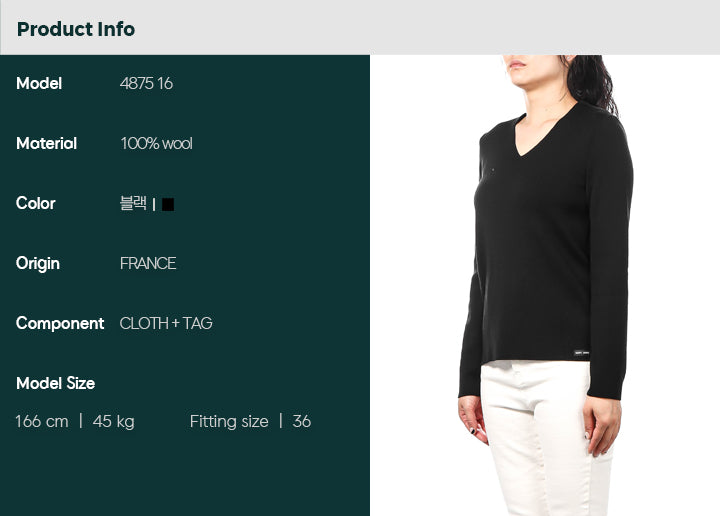Screen dimensions: 720x516
Task: Click the white hem tag on sweater
Action: (581, 353)
